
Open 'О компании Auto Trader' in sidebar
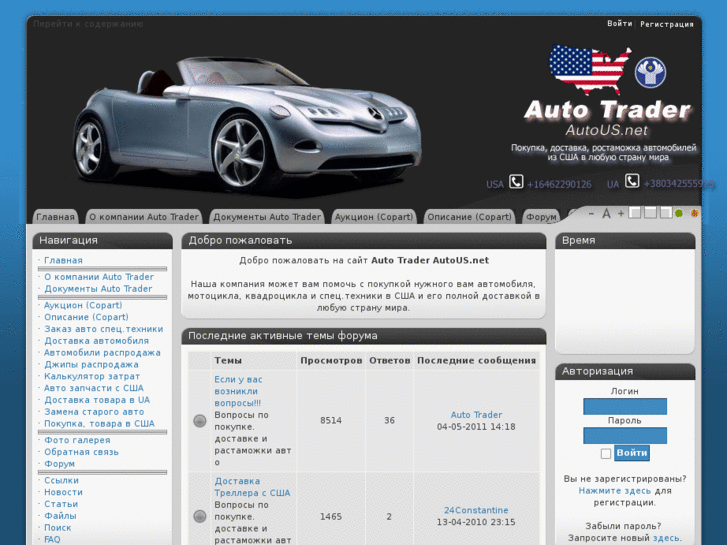[x=99, y=277]
